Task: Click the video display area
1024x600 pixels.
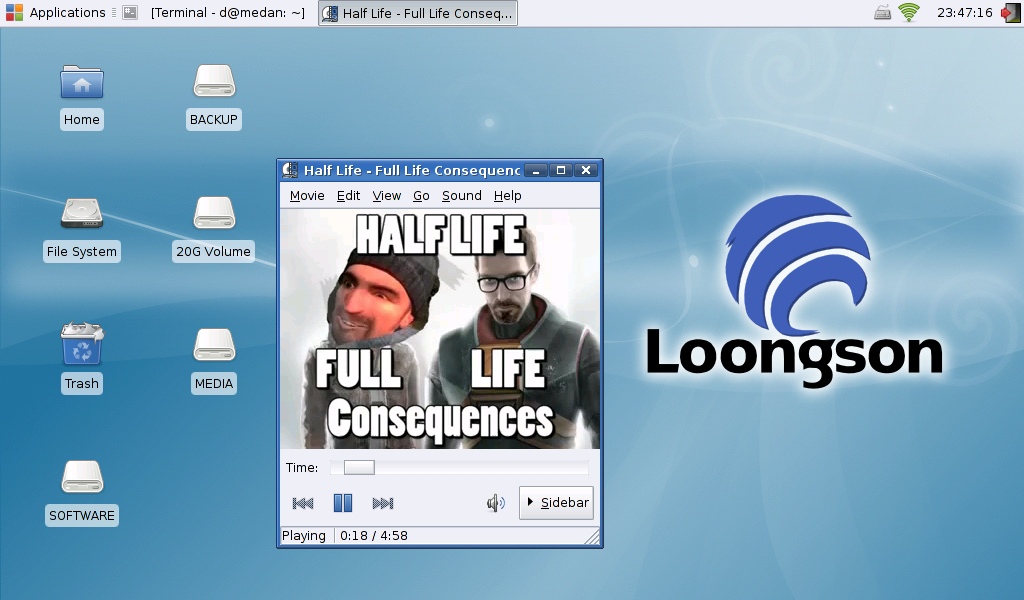Action: [x=440, y=329]
